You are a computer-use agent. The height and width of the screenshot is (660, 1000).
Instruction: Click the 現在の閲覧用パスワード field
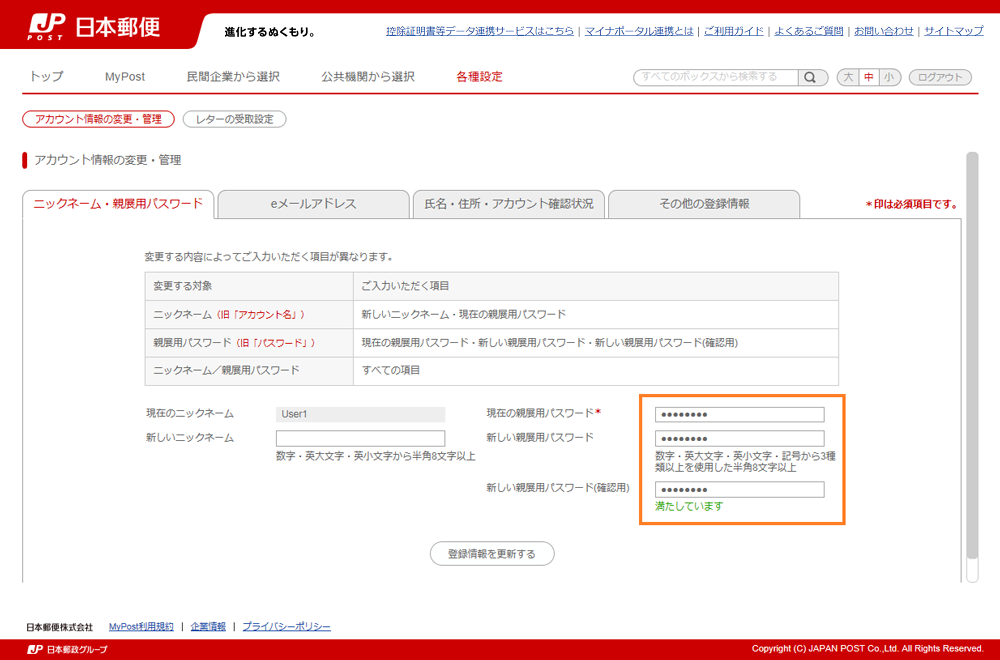click(739, 414)
